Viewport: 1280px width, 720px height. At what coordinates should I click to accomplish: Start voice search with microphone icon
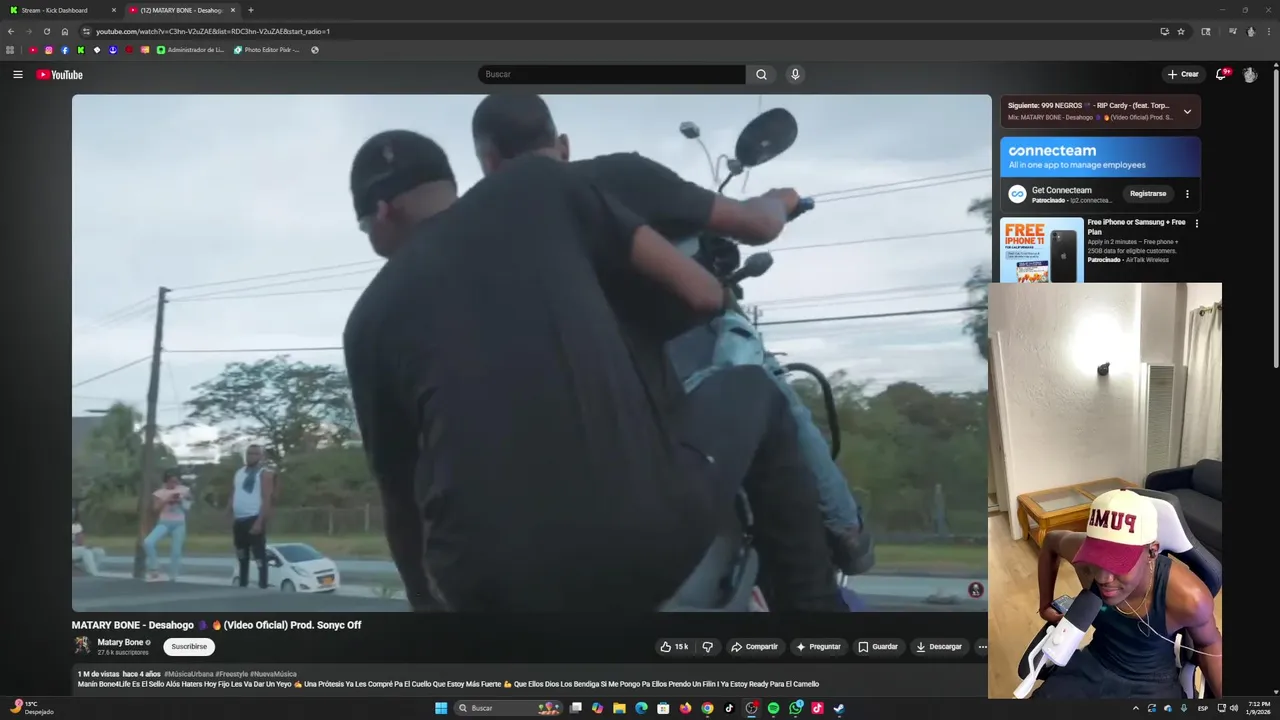795,75
